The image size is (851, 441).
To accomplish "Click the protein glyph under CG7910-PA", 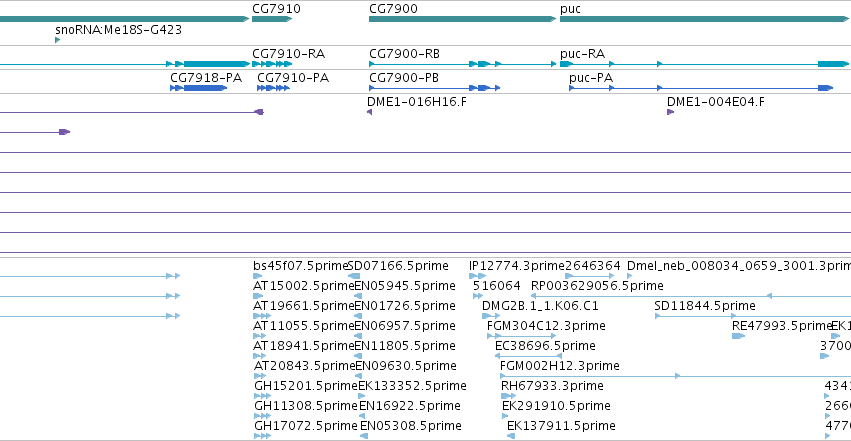I will click(274, 88).
